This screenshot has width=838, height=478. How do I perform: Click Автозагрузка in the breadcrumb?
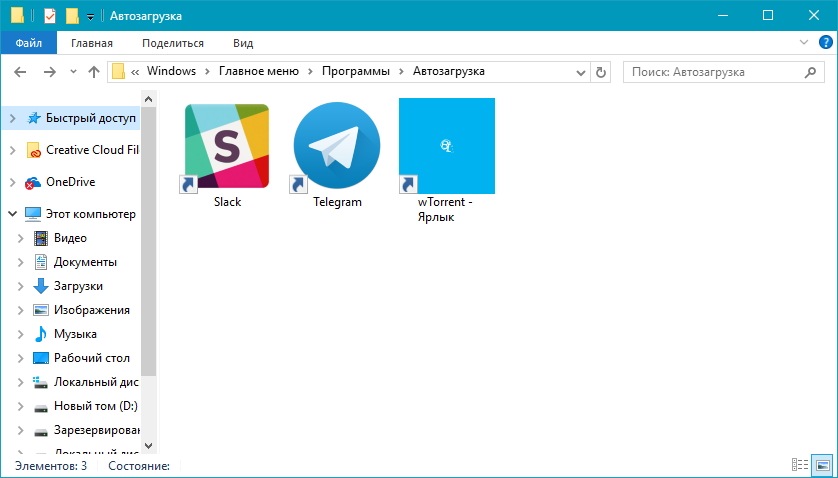pyautogui.click(x=448, y=71)
